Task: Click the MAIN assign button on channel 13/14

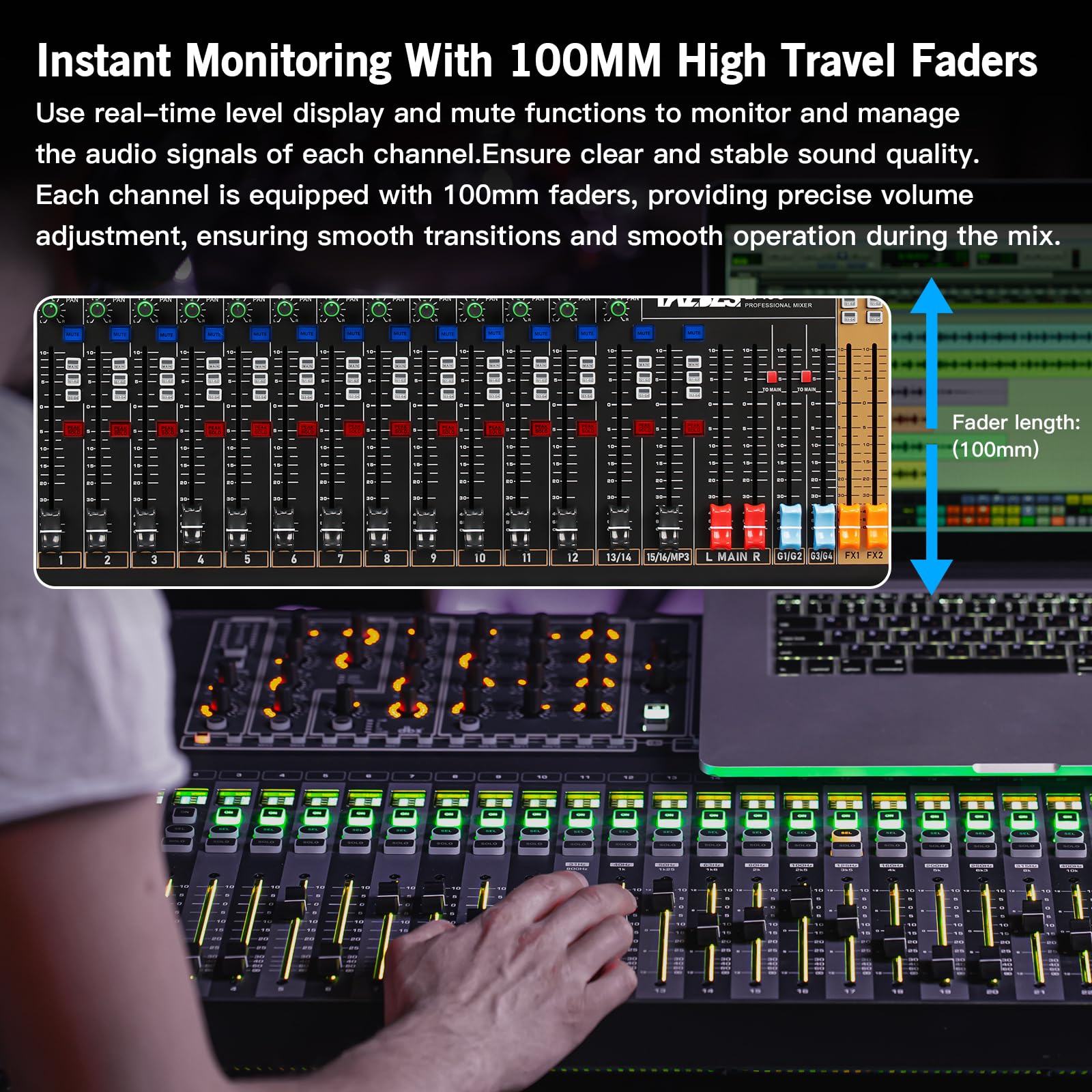Action: (x=644, y=364)
